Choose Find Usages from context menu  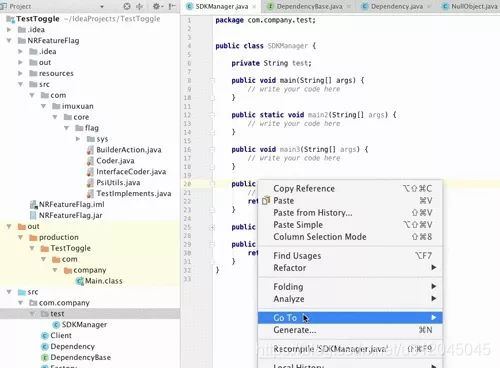pyautogui.click(x=350, y=256)
